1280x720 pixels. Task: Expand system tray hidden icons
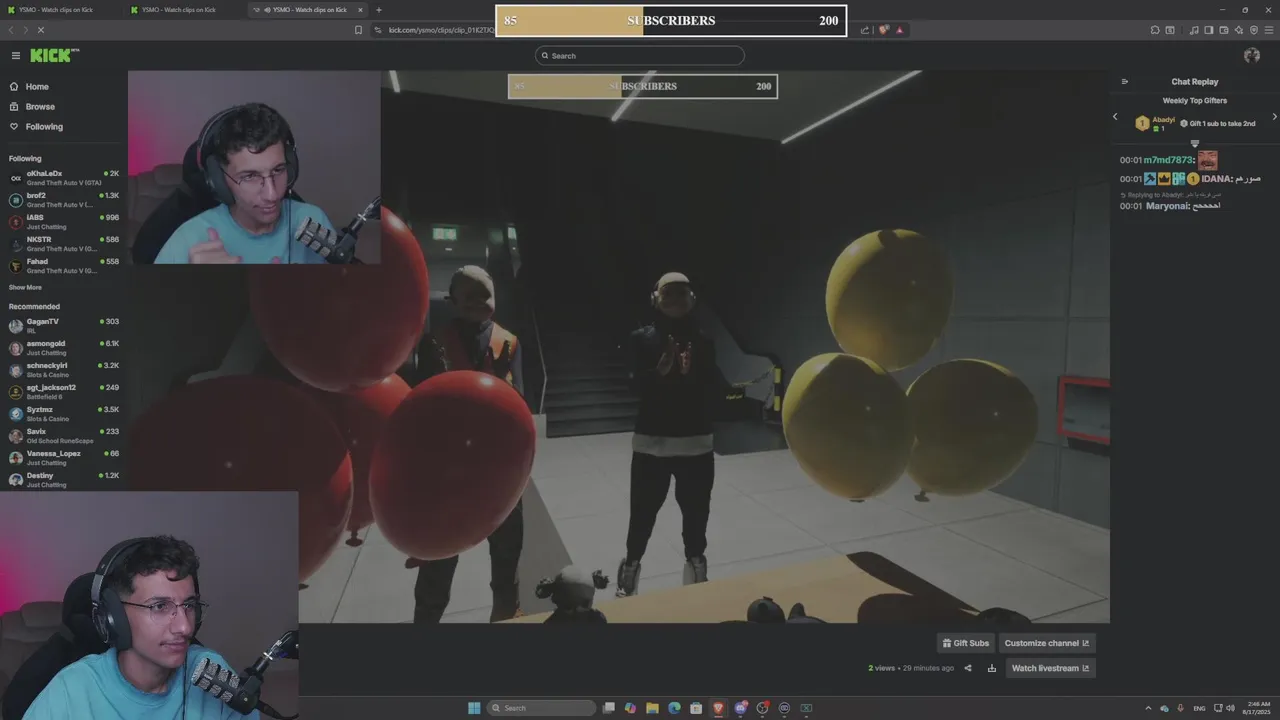pos(1148,708)
